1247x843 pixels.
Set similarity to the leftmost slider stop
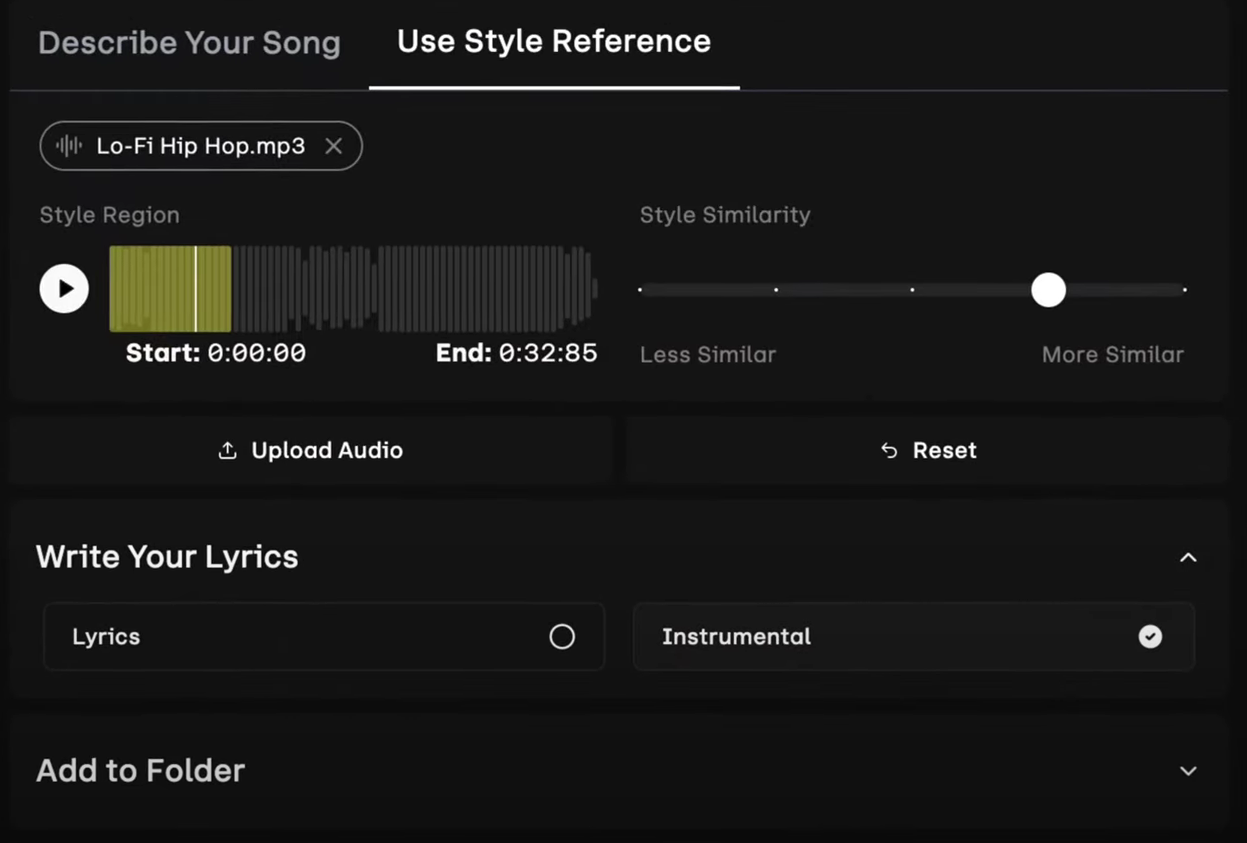pyautogui.click(x=641, y=290)
